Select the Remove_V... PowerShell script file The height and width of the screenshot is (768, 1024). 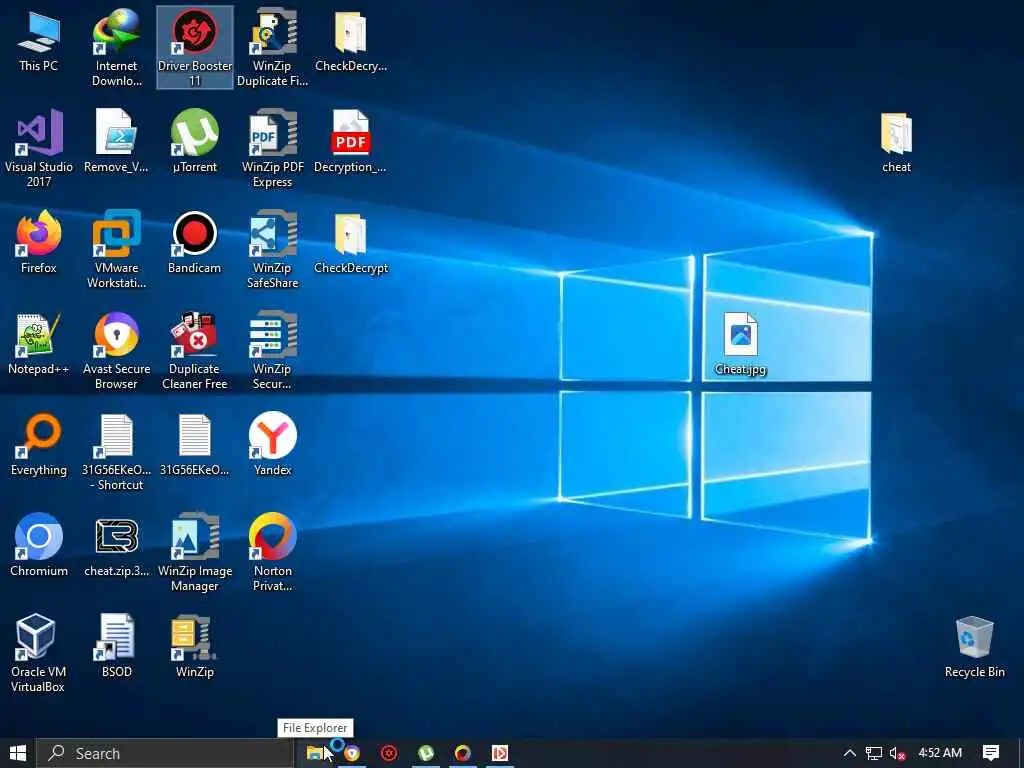(x=116, y=142)
